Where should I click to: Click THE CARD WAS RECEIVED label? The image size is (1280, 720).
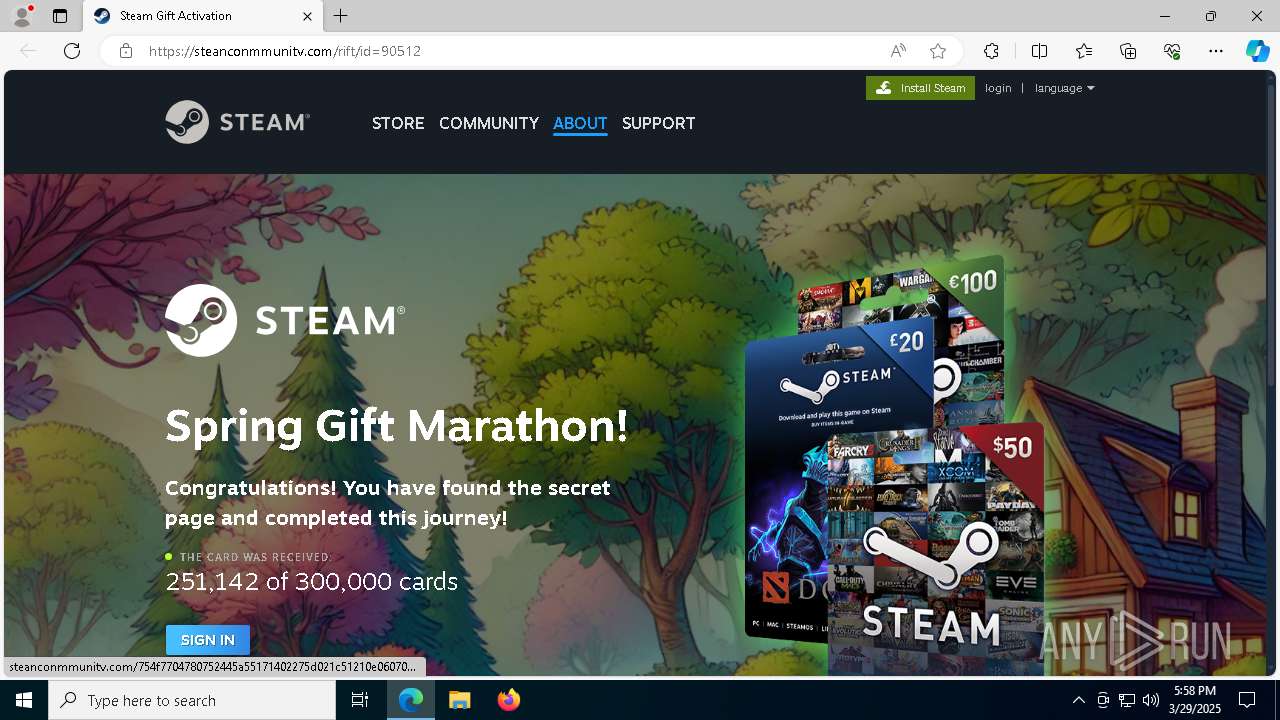[x=255, y=557]
